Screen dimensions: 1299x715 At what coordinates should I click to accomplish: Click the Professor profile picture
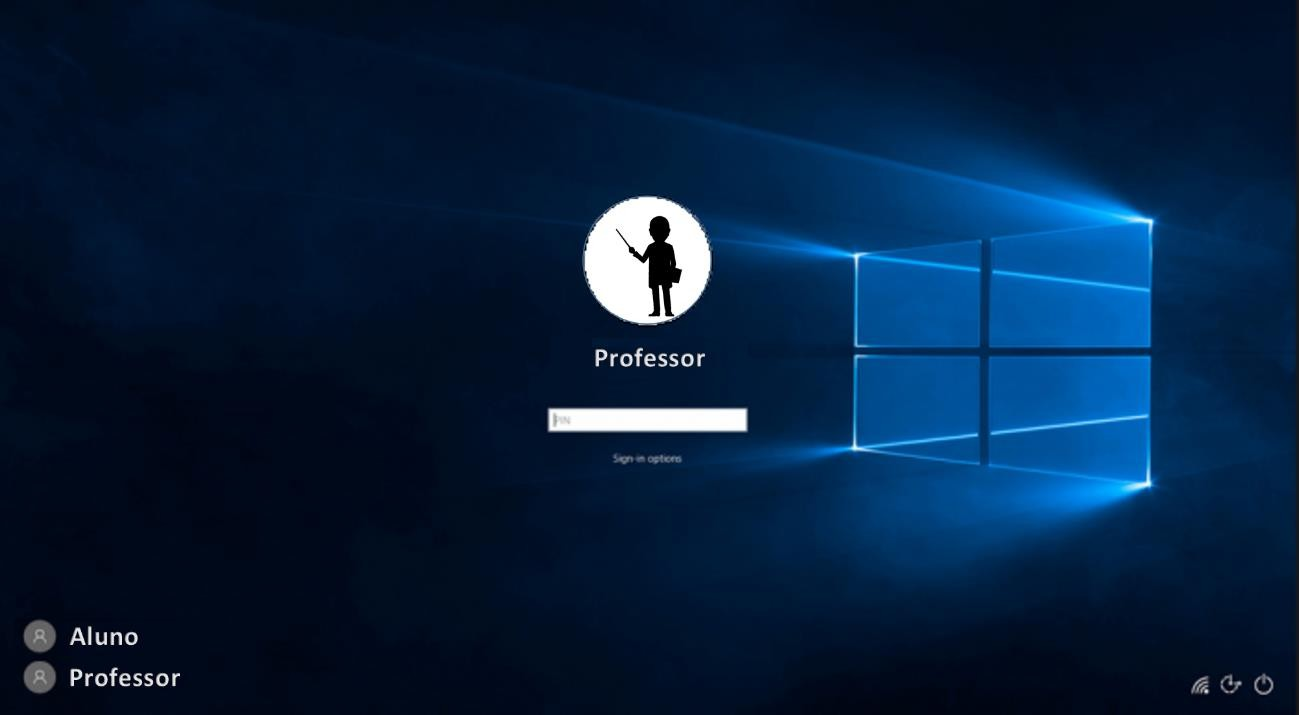pyautogui.click(x=647, y=260)
